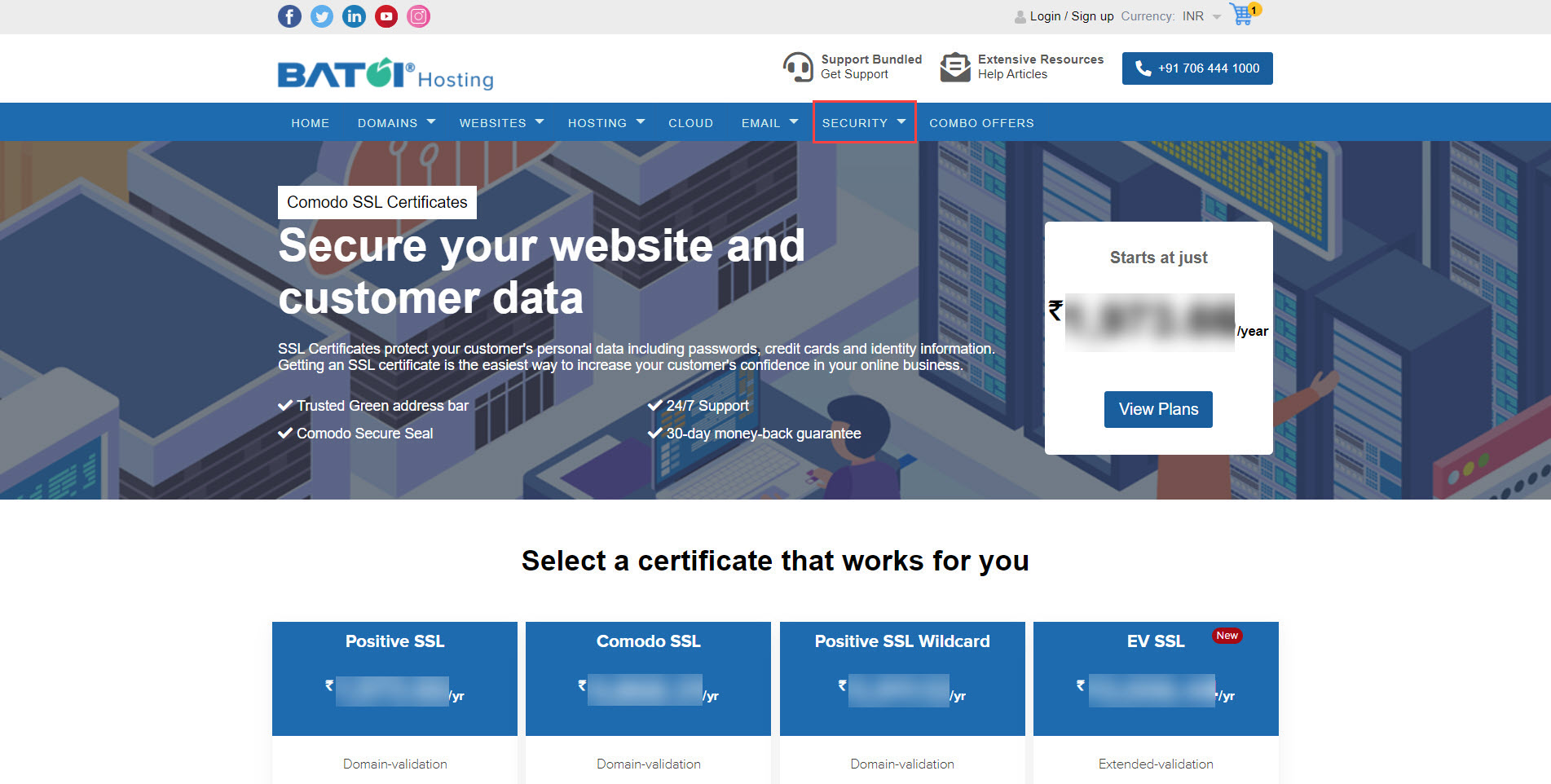Click the BATOI Hosting logo
The height and width of the screenshot is (784, 1551).
coord(386,73)
